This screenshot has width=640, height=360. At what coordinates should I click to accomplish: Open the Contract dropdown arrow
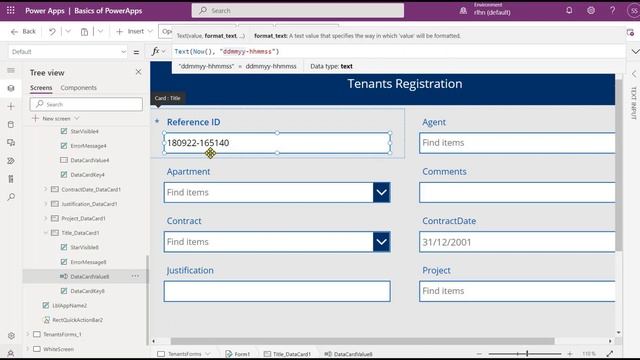click(381, 242)
